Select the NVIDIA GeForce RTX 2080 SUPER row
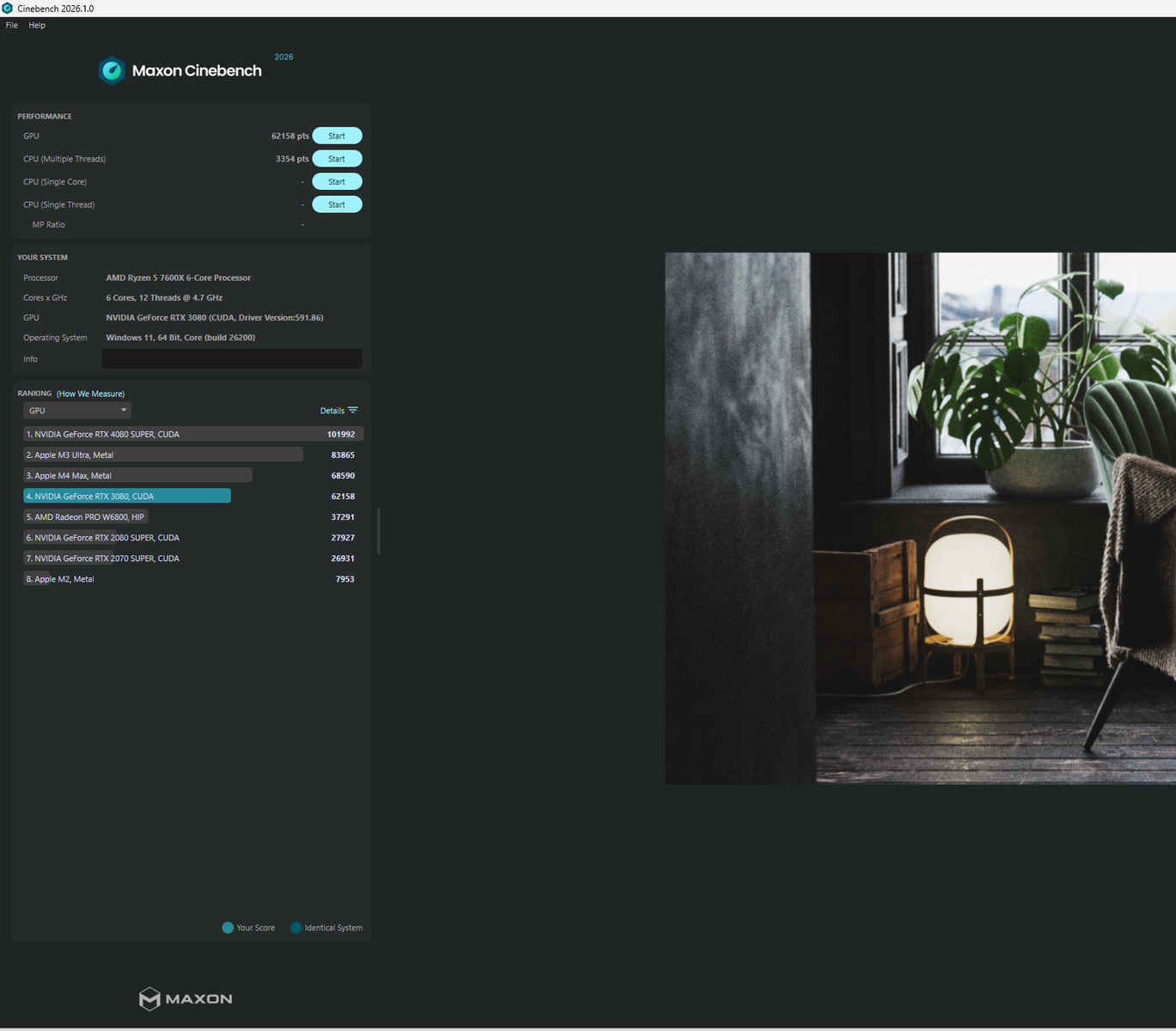This screenshot has width=1176, height=1031. (193, 537)
